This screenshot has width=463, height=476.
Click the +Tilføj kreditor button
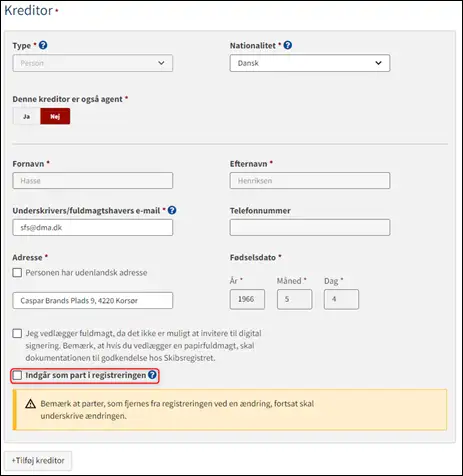(x=38, y=461)
